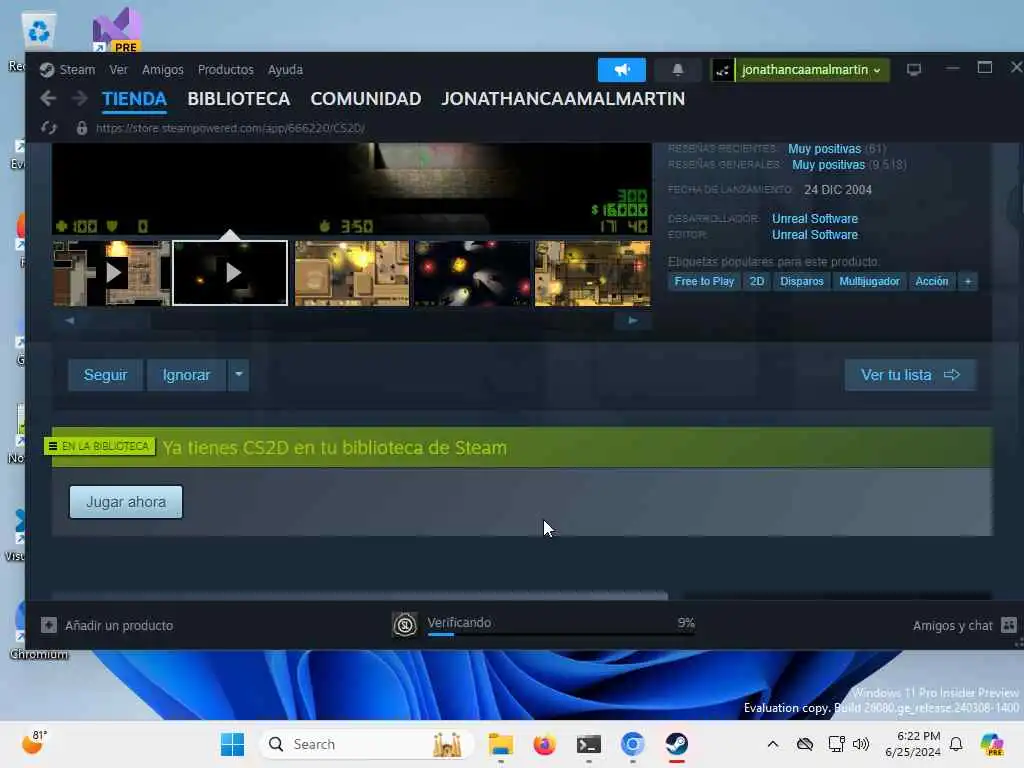Open the Amigos menu

163,70
